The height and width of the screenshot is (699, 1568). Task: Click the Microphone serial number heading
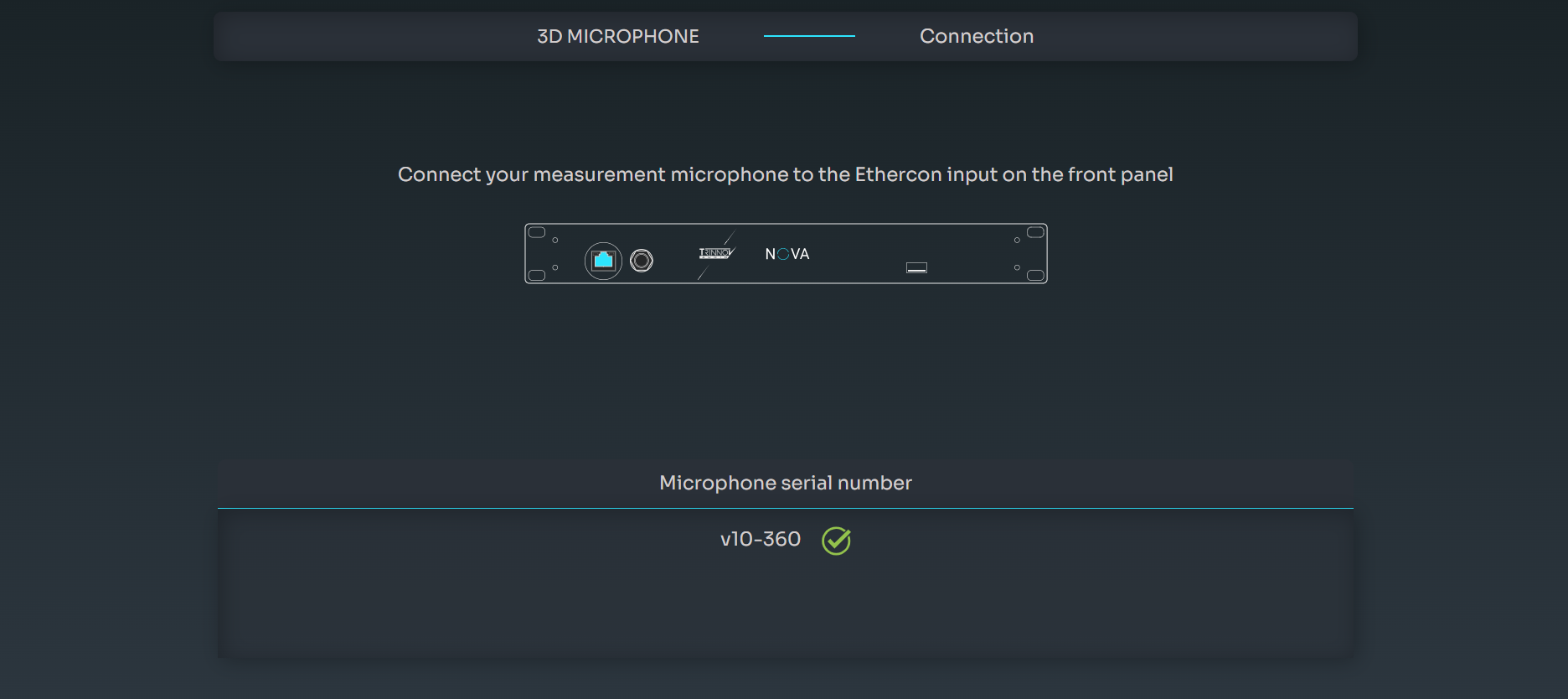[x=785, y=483]
